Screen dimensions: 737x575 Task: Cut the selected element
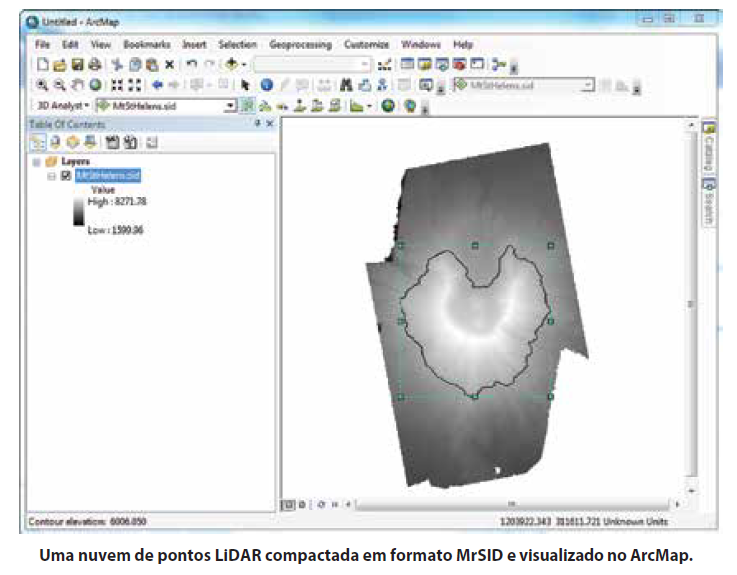(117, 64)
